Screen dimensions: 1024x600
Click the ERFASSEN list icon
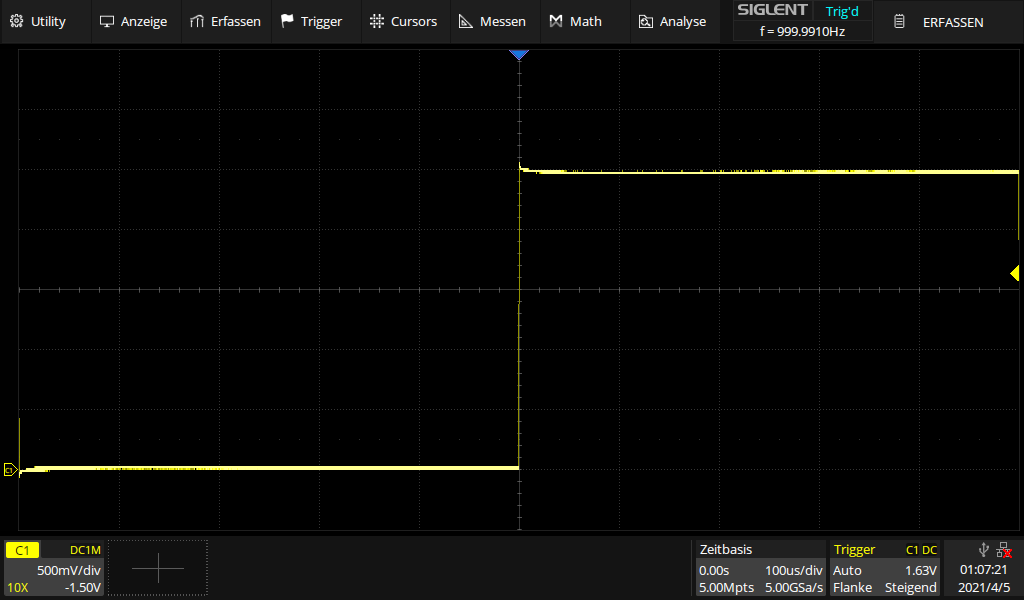(899, 22)
